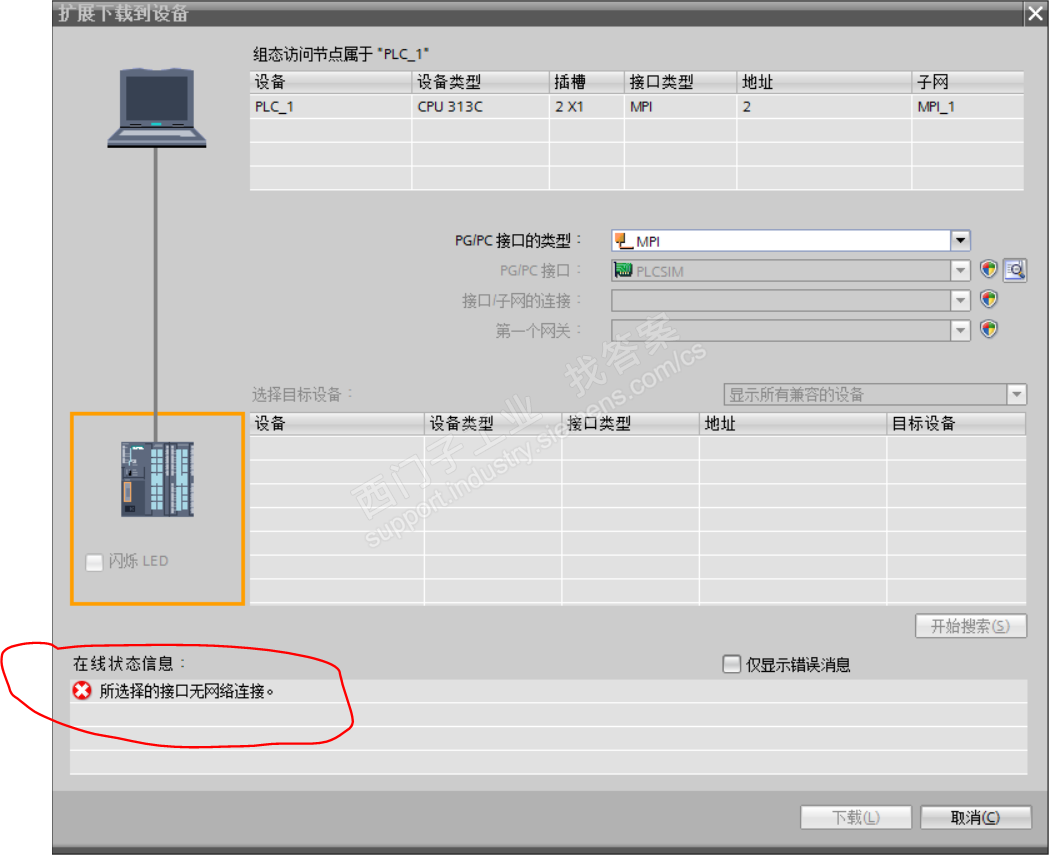Expand the 接口/子网的连接 dropdown
This screenshot has height=857, width=1050.
point(960,300)
